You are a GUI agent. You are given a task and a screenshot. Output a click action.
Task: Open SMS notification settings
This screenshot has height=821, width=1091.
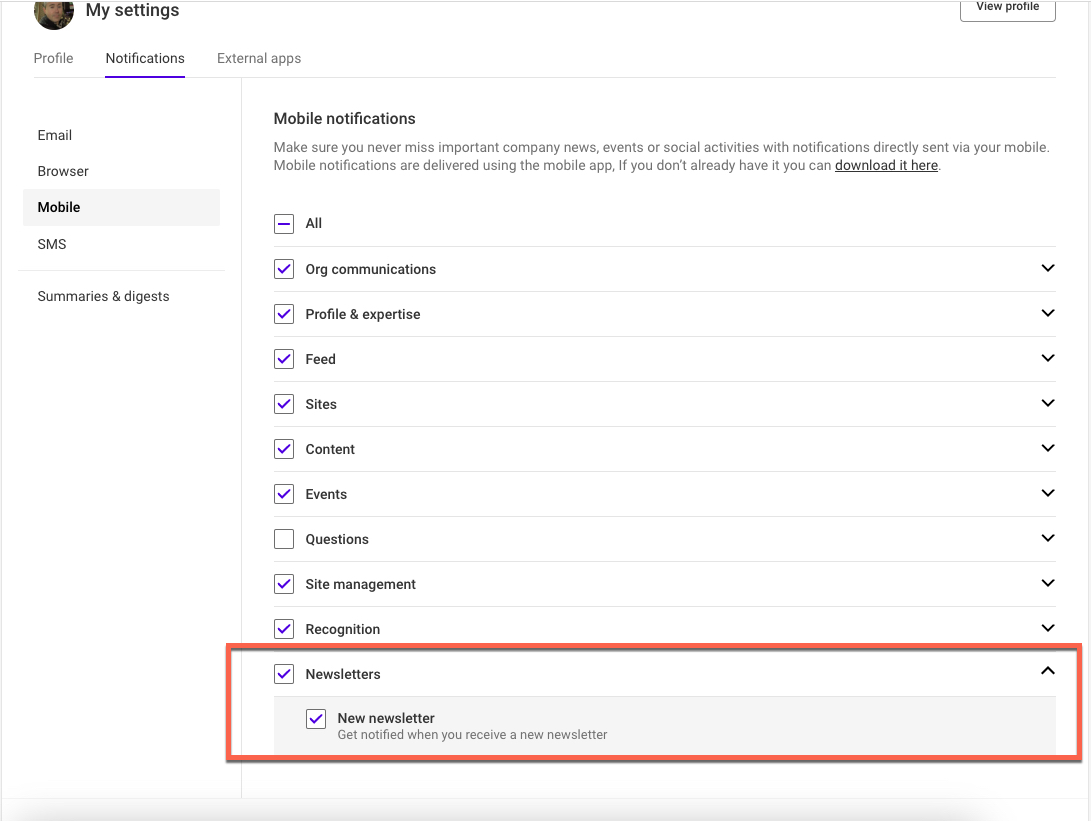pos(51,243)
